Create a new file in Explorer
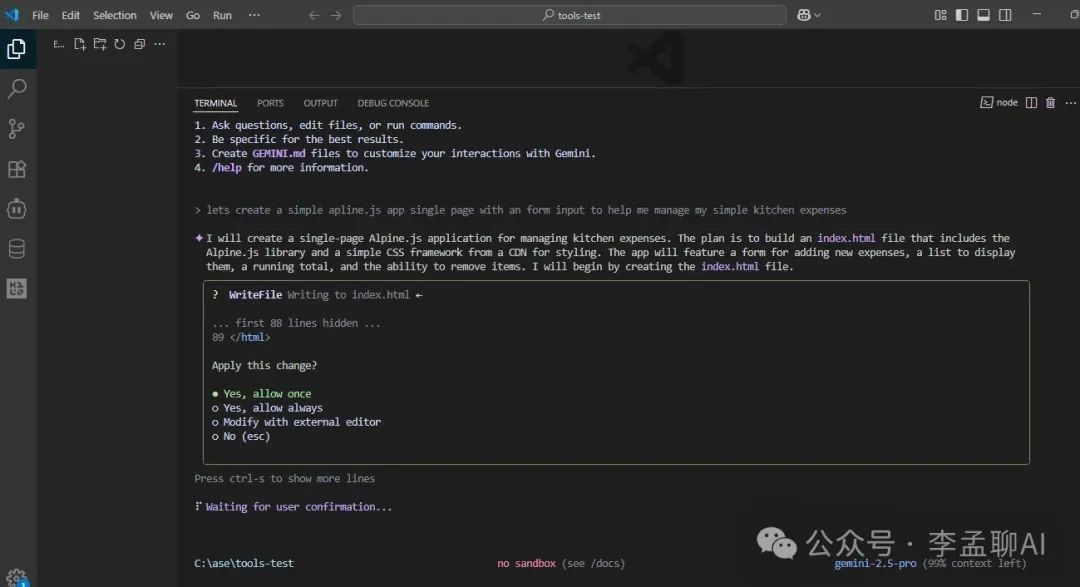The width and height of the screenshot is (1080, 587). point(79,43)
